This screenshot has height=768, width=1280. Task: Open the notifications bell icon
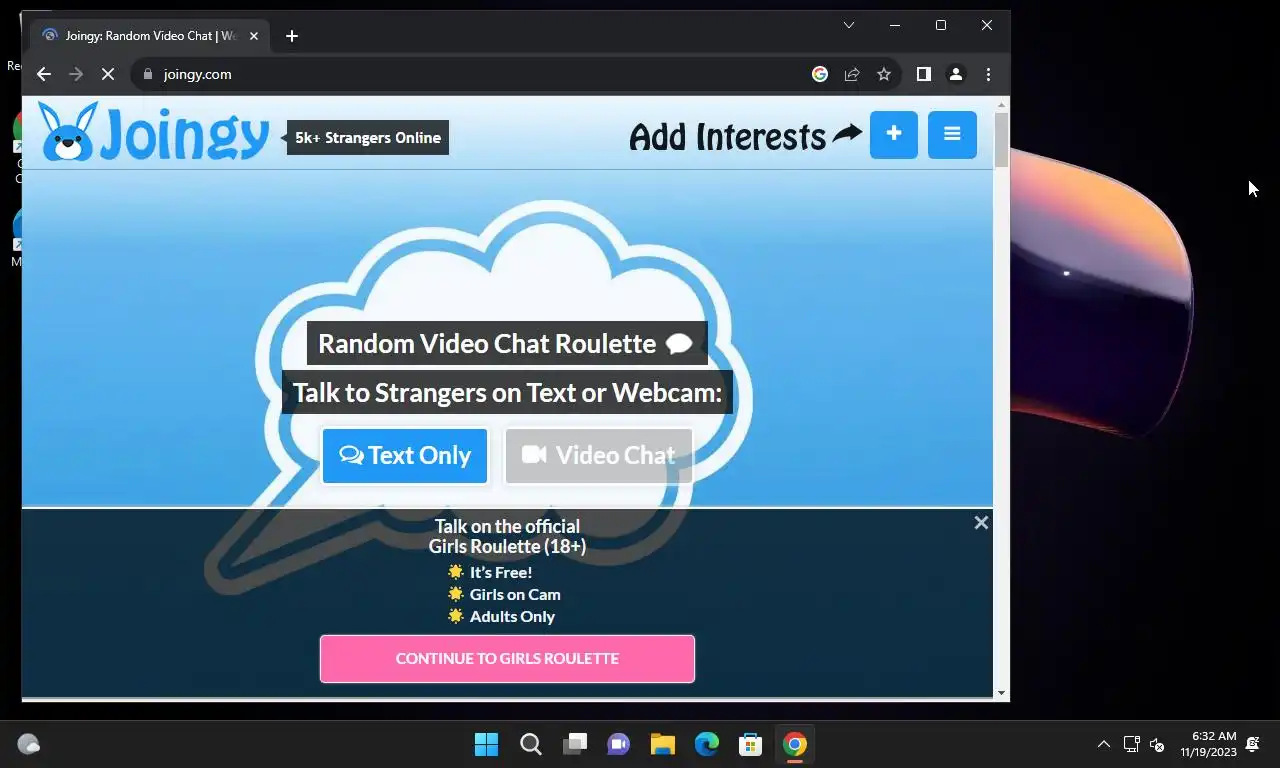(x=1253, y=744)
